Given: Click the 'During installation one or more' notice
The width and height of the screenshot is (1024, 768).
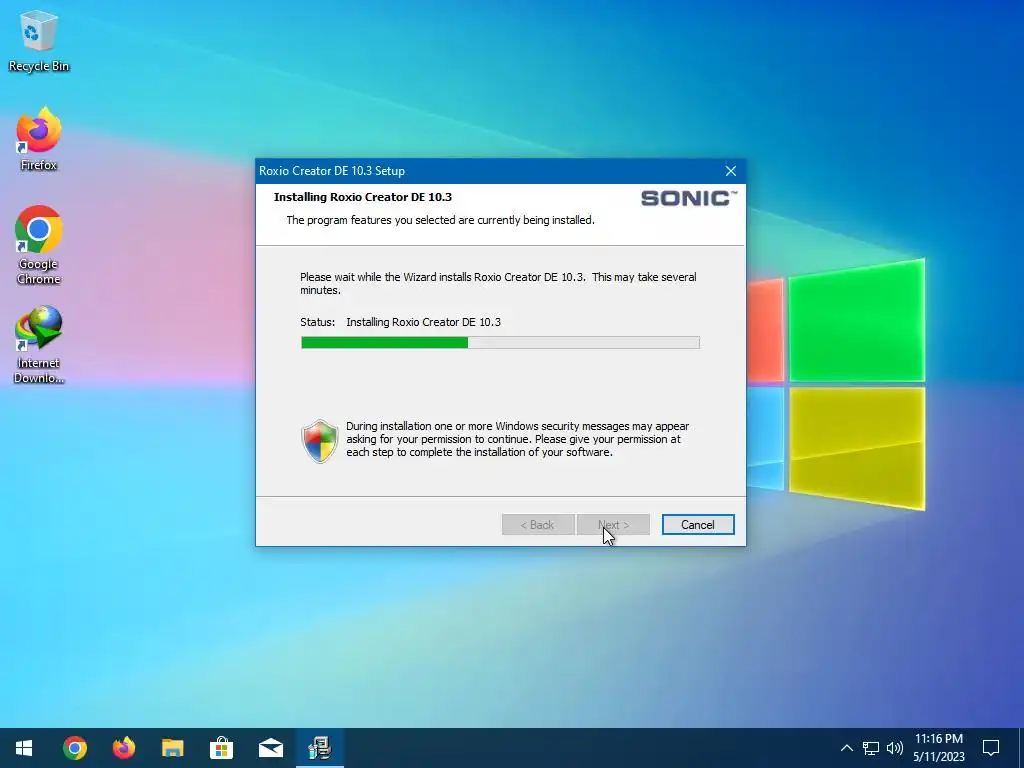Looking at the screenshot, I should tap(517, 439).
